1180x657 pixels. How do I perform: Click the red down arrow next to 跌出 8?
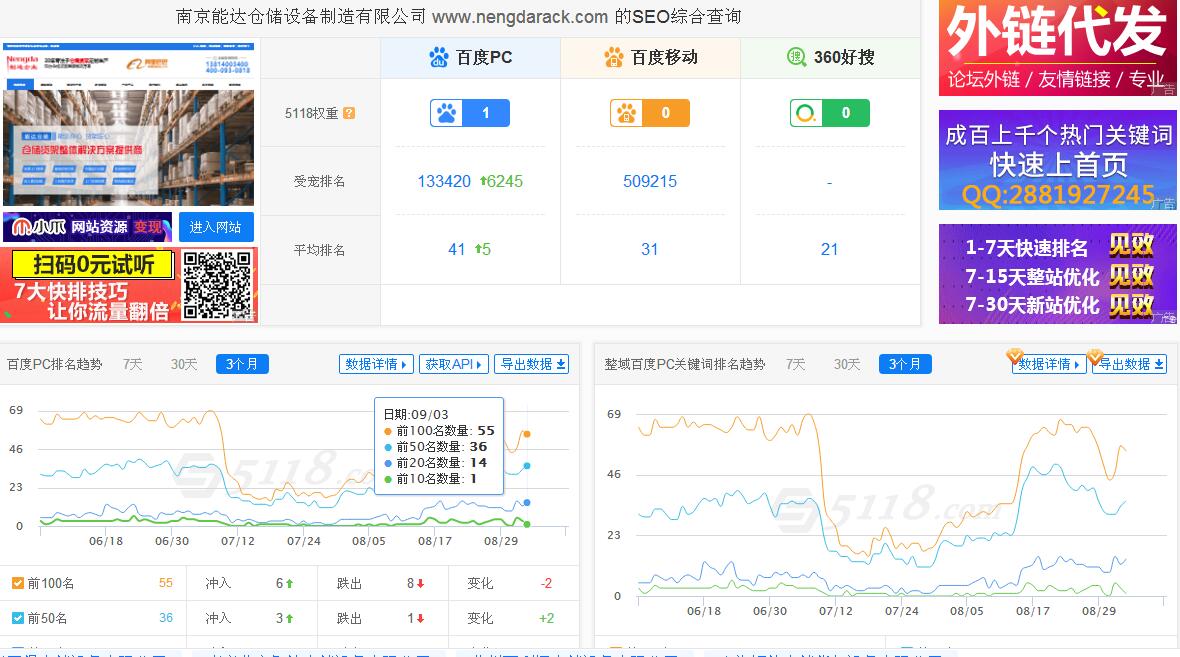click(421, 583)
